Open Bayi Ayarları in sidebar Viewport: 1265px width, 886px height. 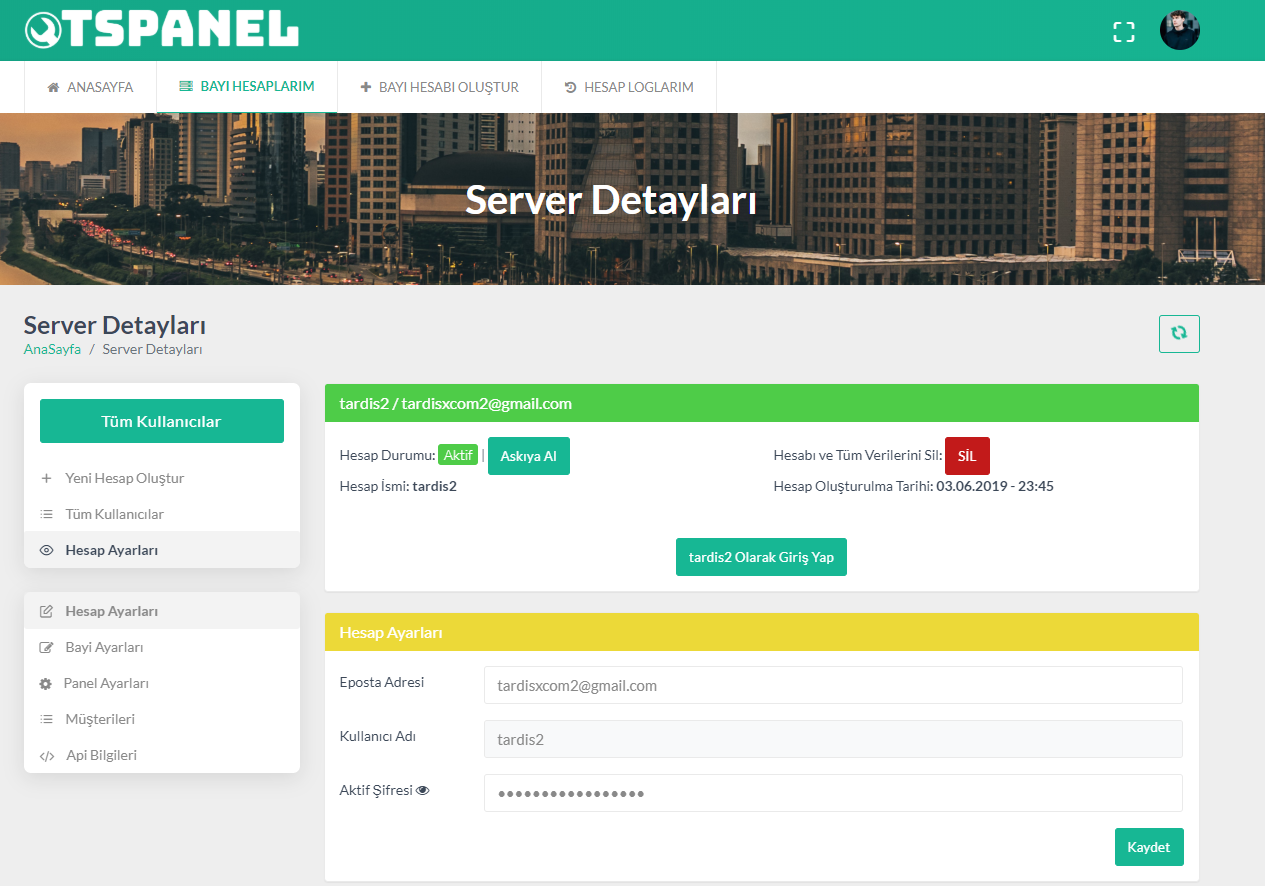[x=162, y=647]
